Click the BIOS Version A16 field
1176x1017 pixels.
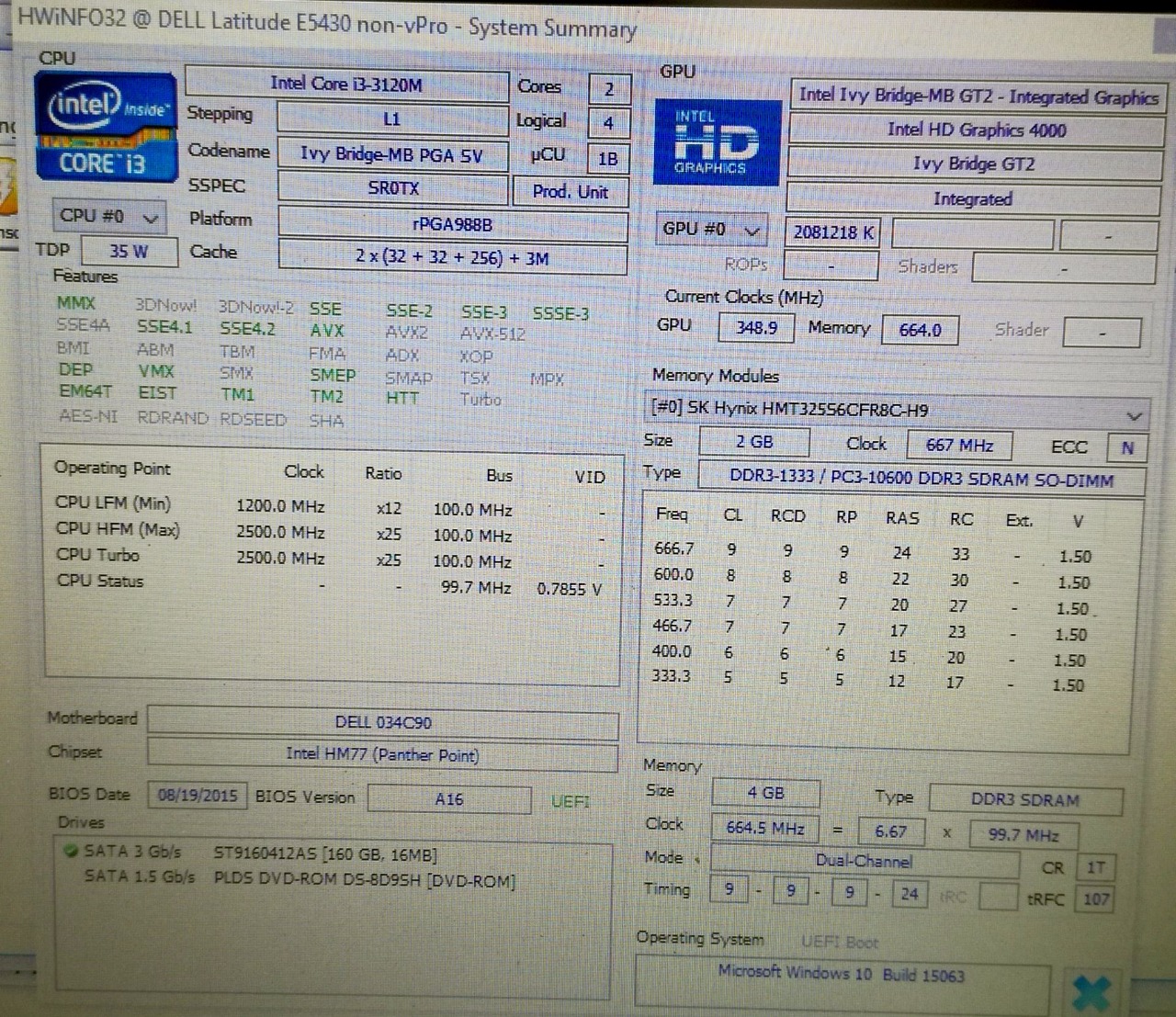click(x=448, y=799)
